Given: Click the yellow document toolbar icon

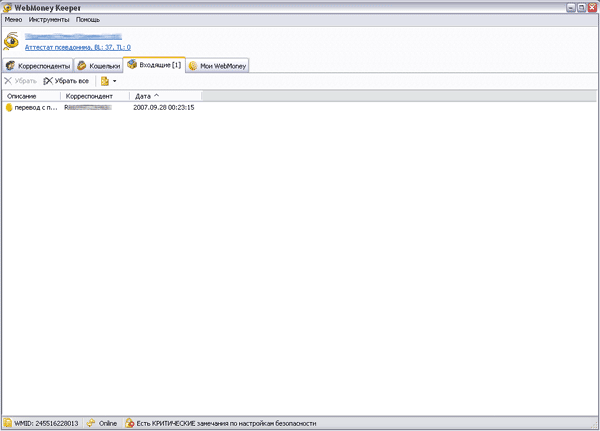Looking at the screenshot, I should tap(105, 81).
